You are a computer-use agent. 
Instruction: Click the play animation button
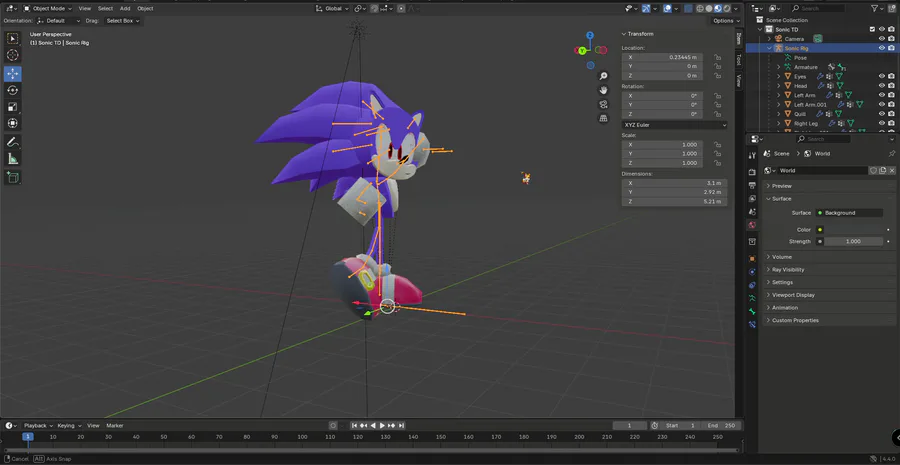pos(382,425)
